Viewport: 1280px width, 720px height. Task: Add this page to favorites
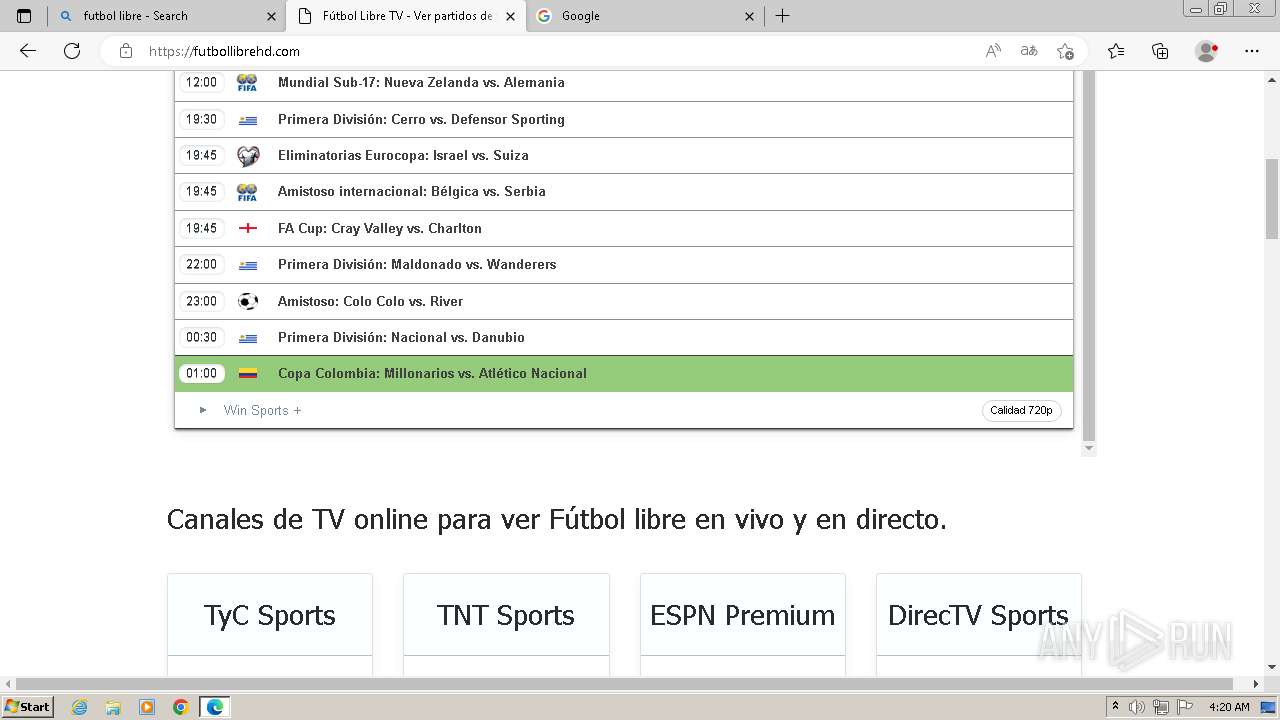(x=1065, y=51)
